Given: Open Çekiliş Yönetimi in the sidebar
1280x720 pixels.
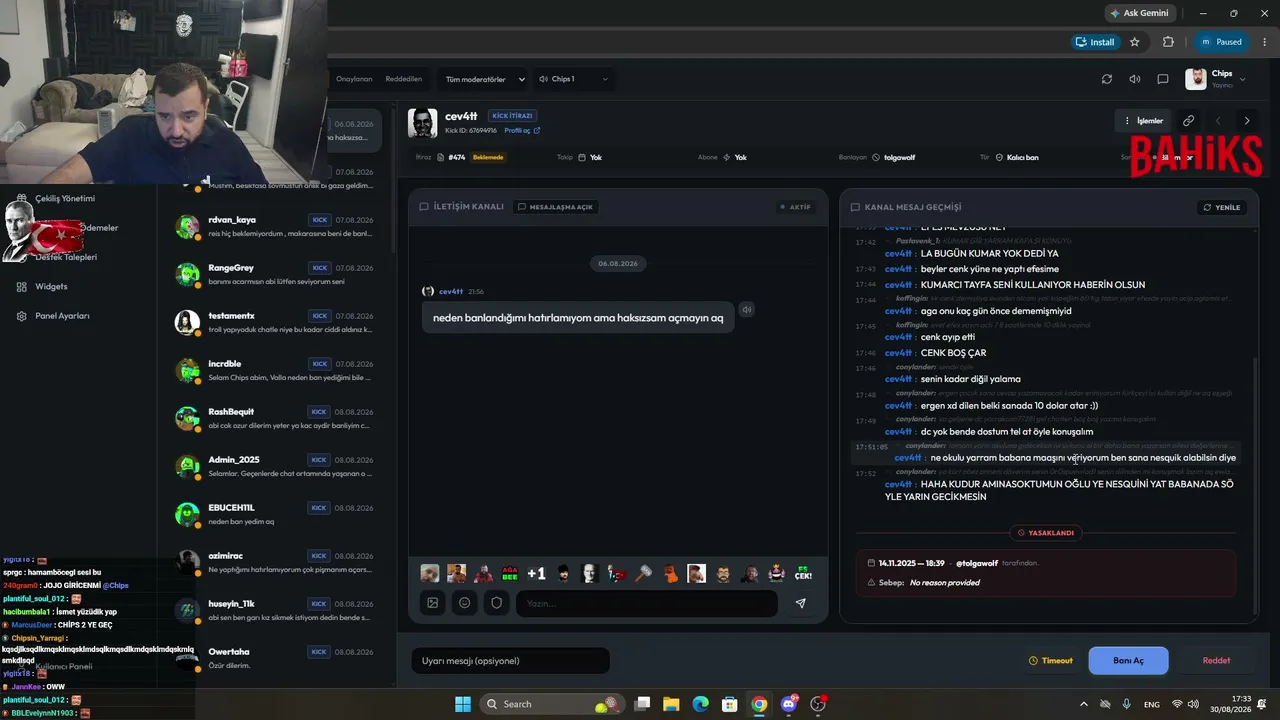Looking at the screenshot, I should (65, 198).
